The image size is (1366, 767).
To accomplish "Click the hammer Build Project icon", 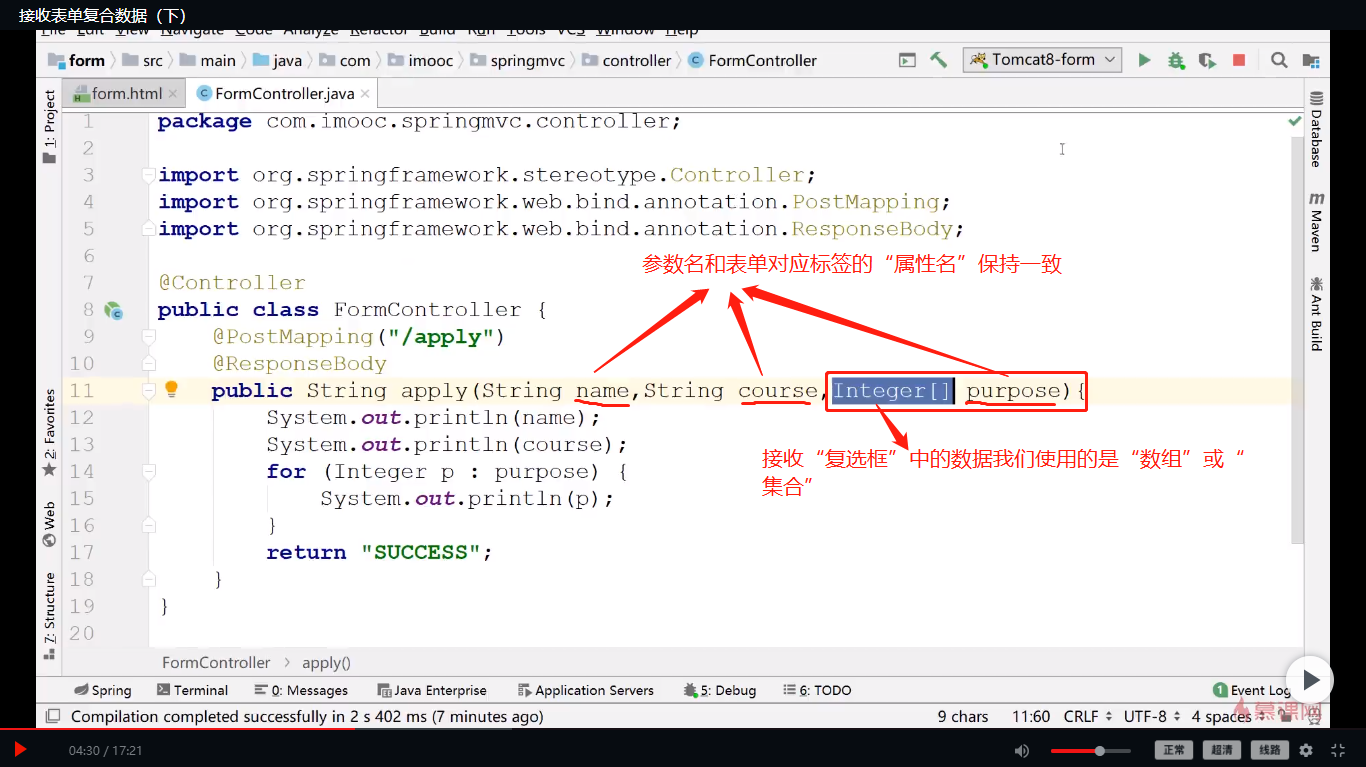I will (x=938, y=61).
